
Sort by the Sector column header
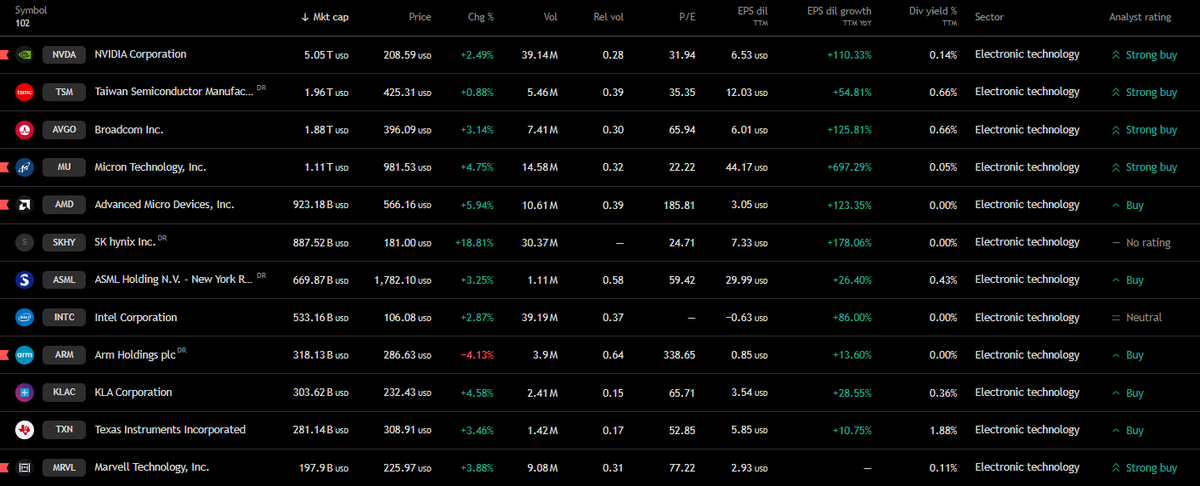tap(991, 17)
